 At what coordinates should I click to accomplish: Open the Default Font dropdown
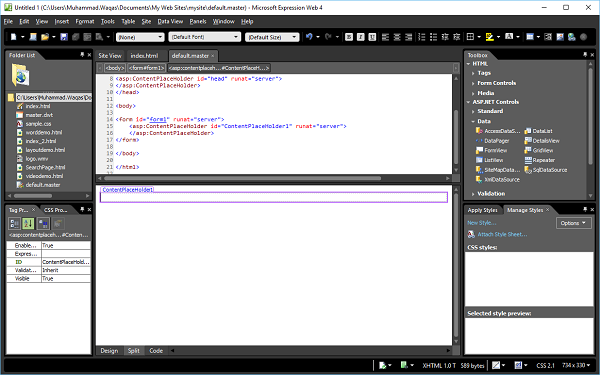205,37
